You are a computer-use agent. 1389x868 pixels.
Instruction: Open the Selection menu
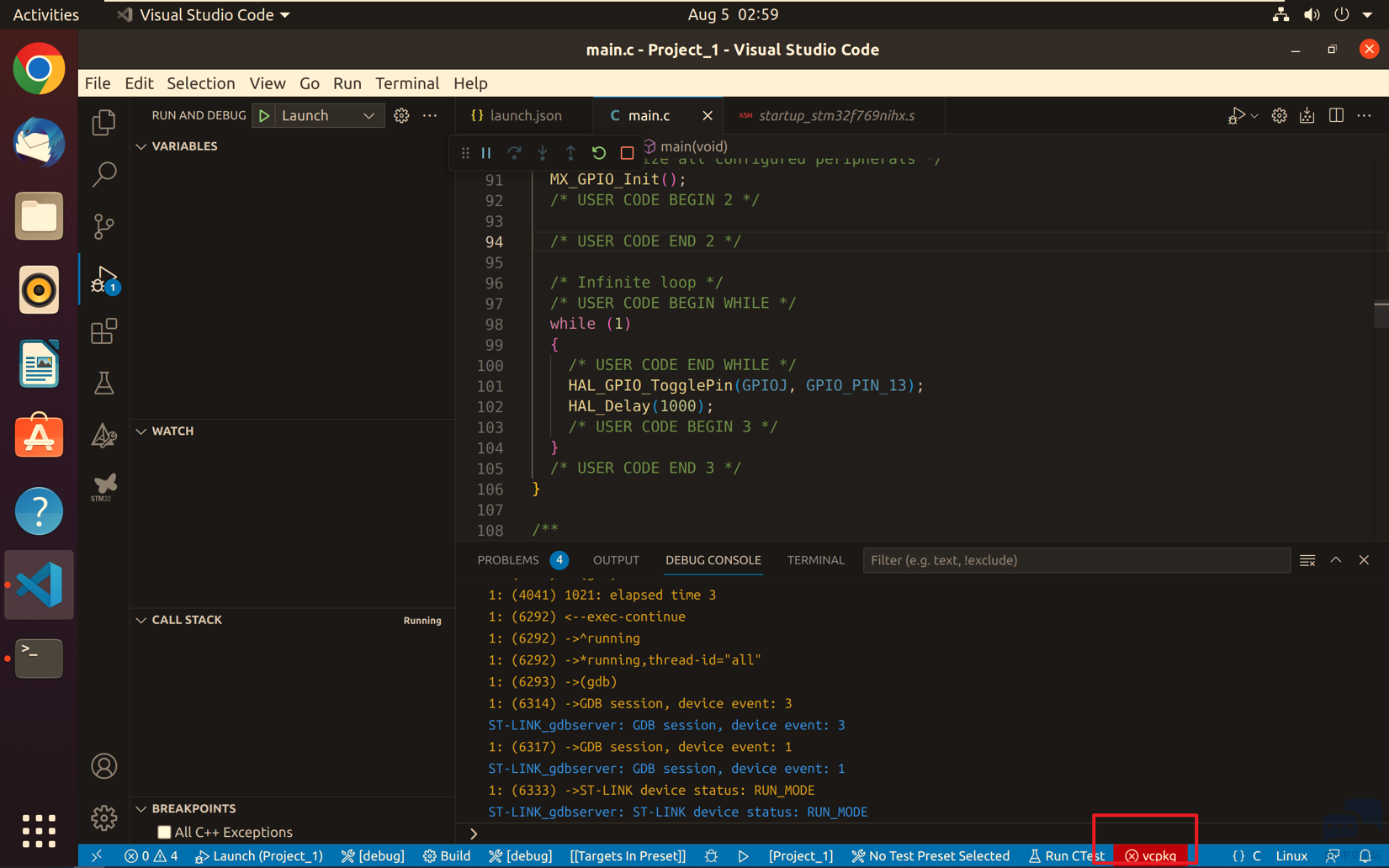pos(201,83)
